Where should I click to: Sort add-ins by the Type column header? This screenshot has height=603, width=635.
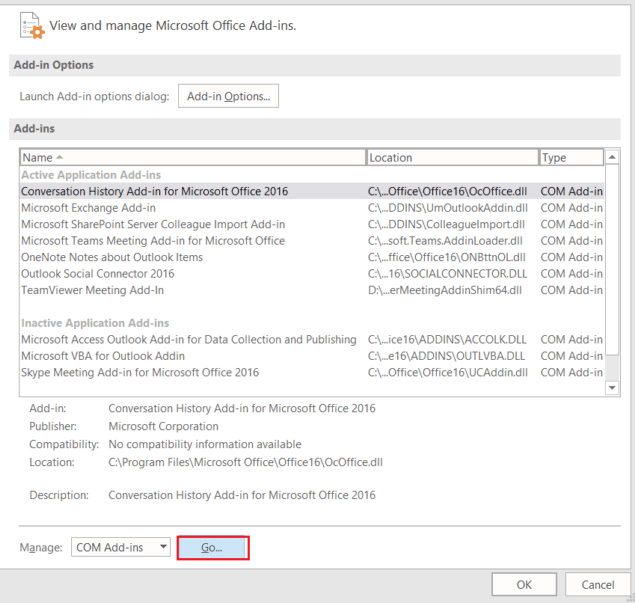tap(571, 158)
